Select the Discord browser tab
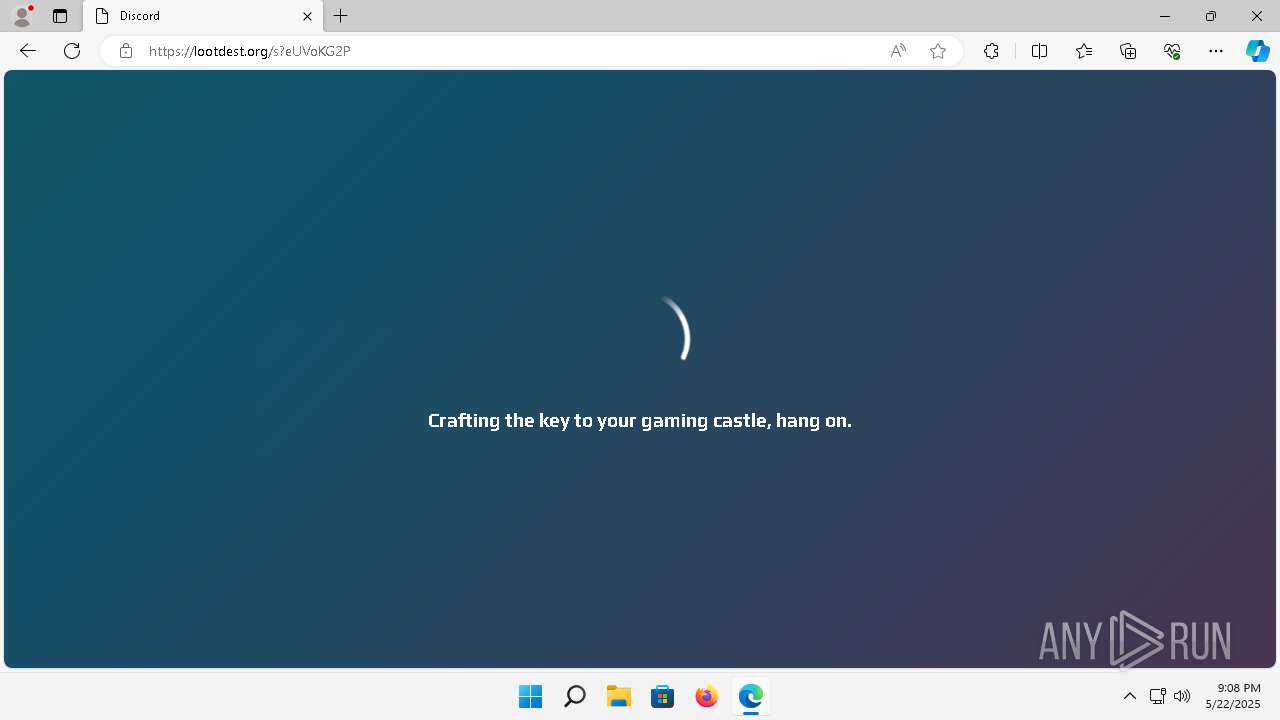Viewport: 1280px width, 720px height. [203, 16]
